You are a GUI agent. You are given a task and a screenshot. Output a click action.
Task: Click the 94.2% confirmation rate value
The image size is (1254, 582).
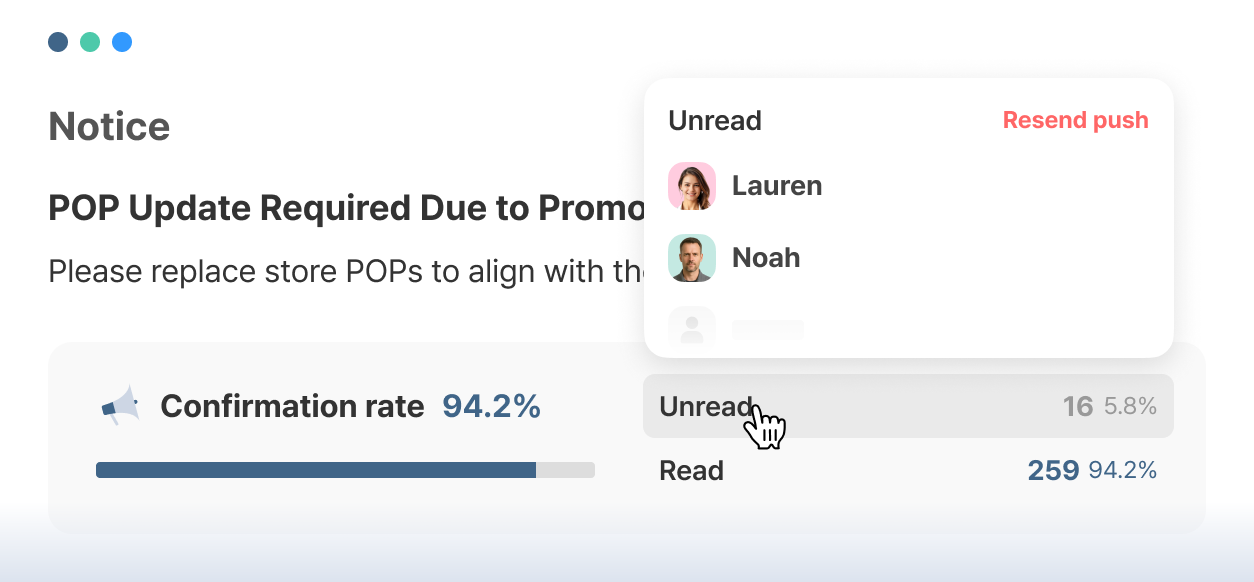click(491, 406)
